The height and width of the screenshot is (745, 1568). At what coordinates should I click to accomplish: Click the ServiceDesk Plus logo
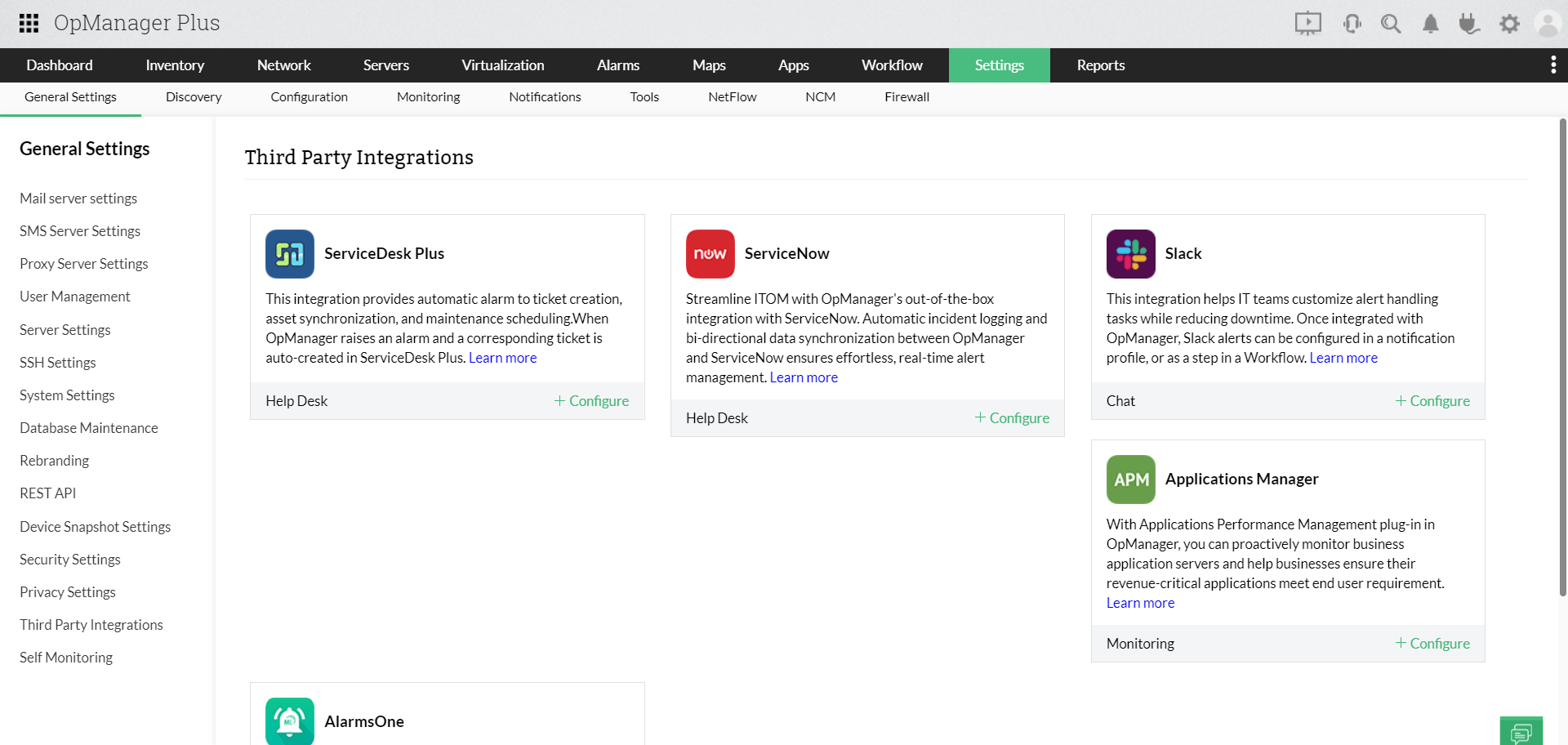[x=289, y=254]
